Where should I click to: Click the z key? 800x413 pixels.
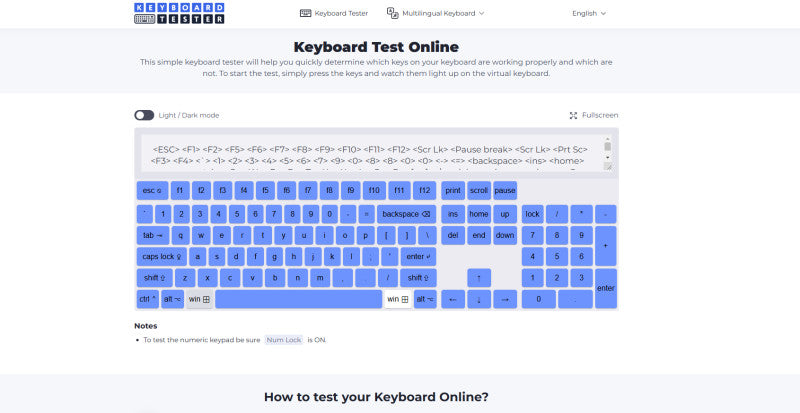185,278
